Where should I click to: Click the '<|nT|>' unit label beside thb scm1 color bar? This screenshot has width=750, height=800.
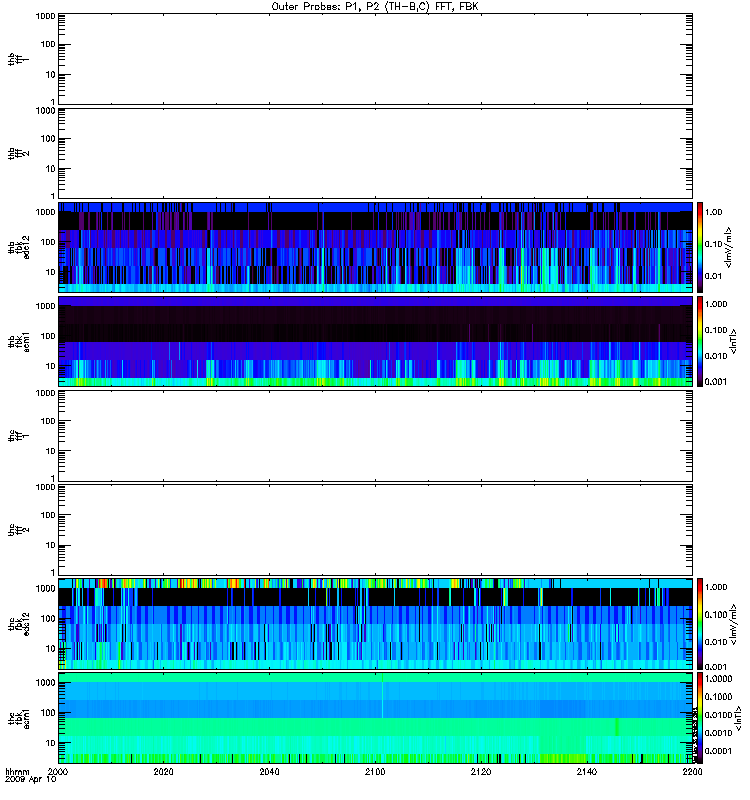733,341
